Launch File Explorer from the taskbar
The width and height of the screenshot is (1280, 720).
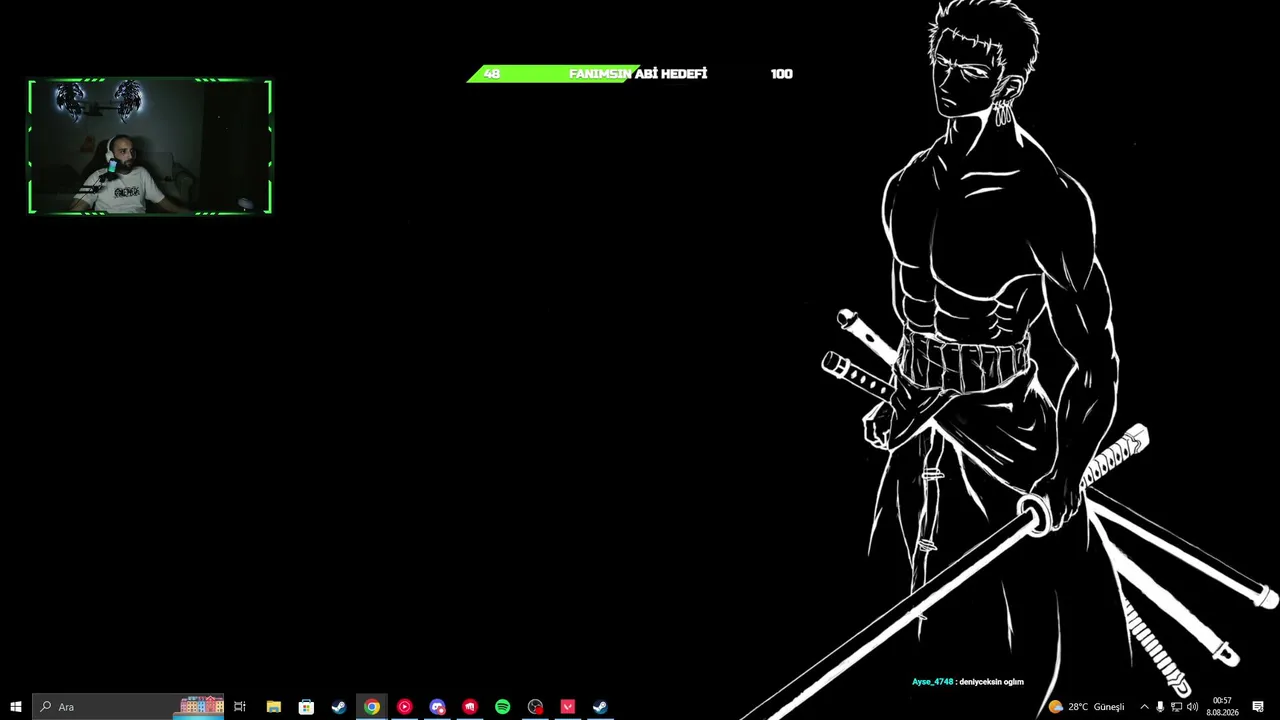273,707
